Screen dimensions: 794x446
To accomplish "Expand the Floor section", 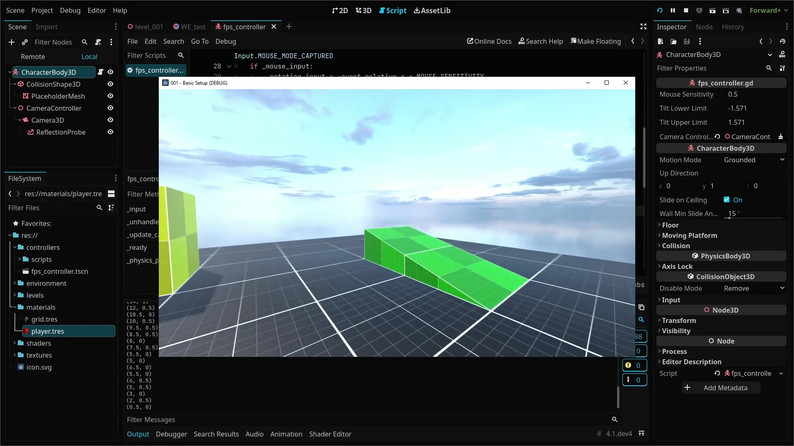I will click(670, 225).
